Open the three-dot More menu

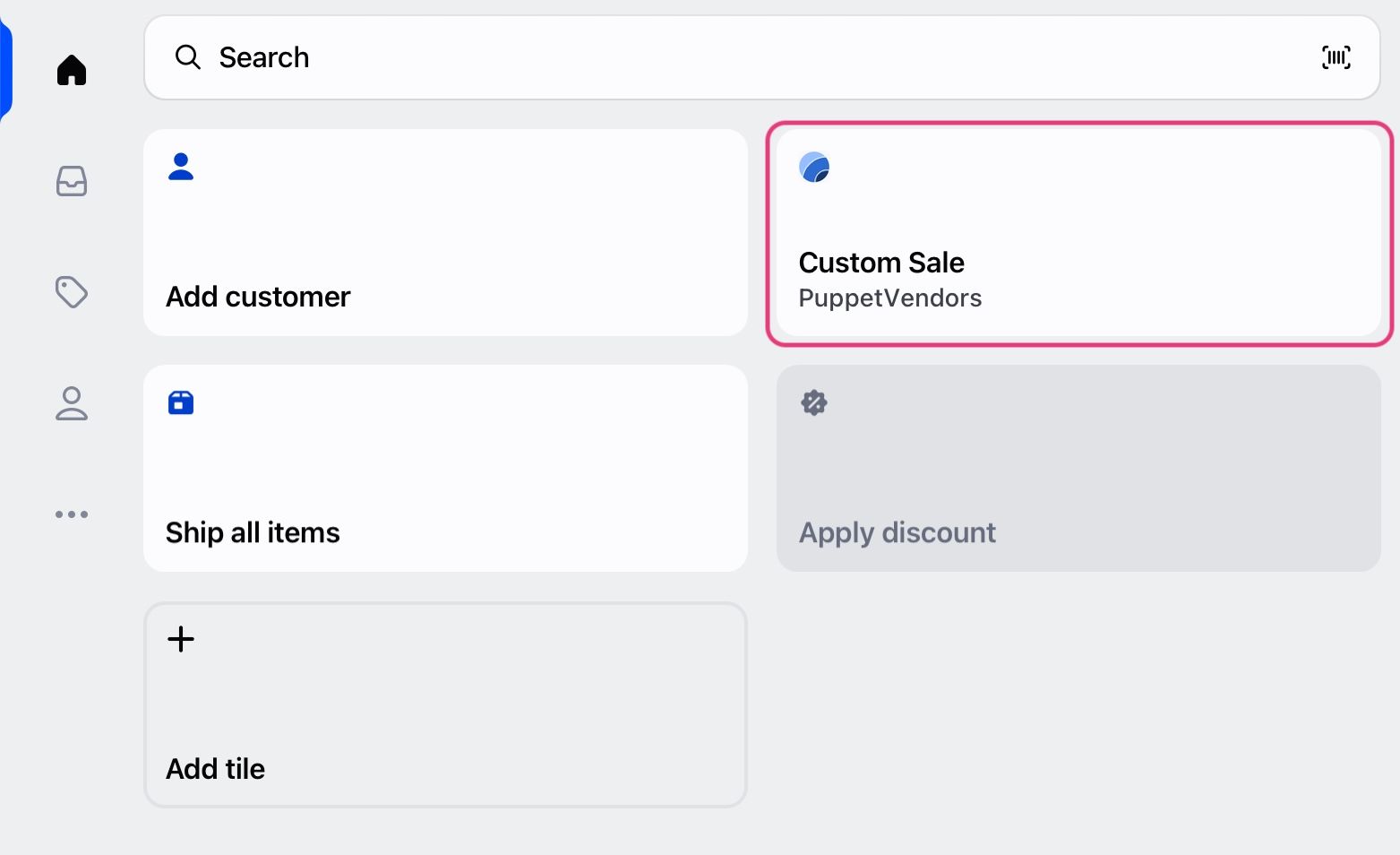pos(72,514)
